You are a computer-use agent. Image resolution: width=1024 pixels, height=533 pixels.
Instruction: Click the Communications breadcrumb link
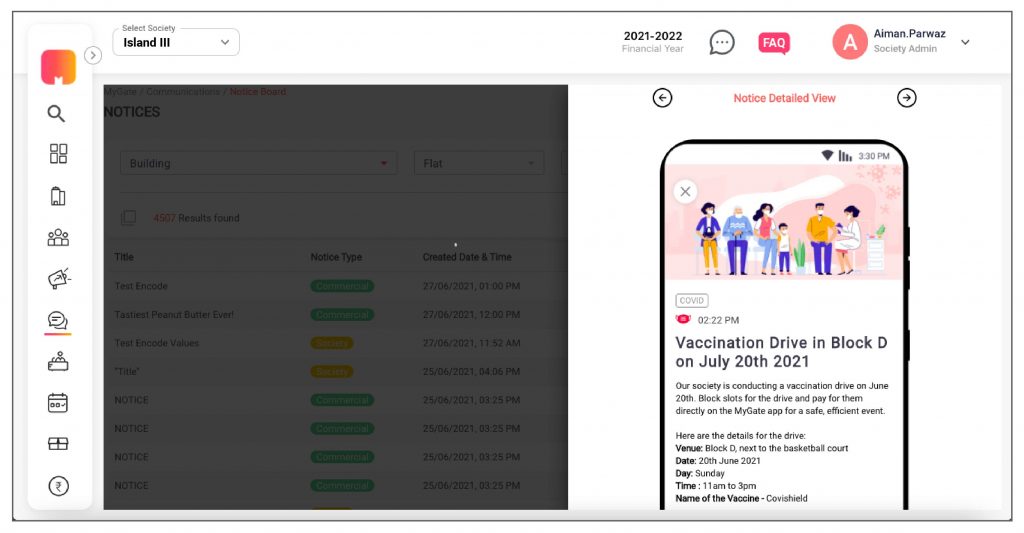183,91
